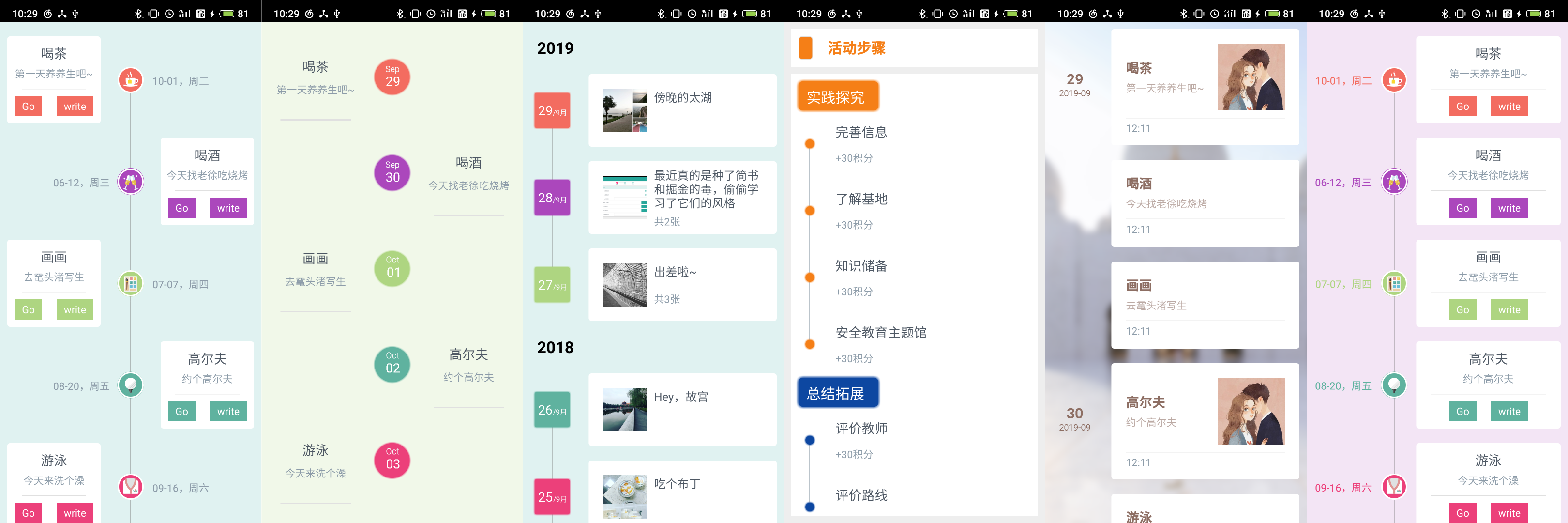The height and width of the screenshot is (523, 1568).
Task: Open the 出差啦~ diary entry card
Action: click(x=682, y=284)
